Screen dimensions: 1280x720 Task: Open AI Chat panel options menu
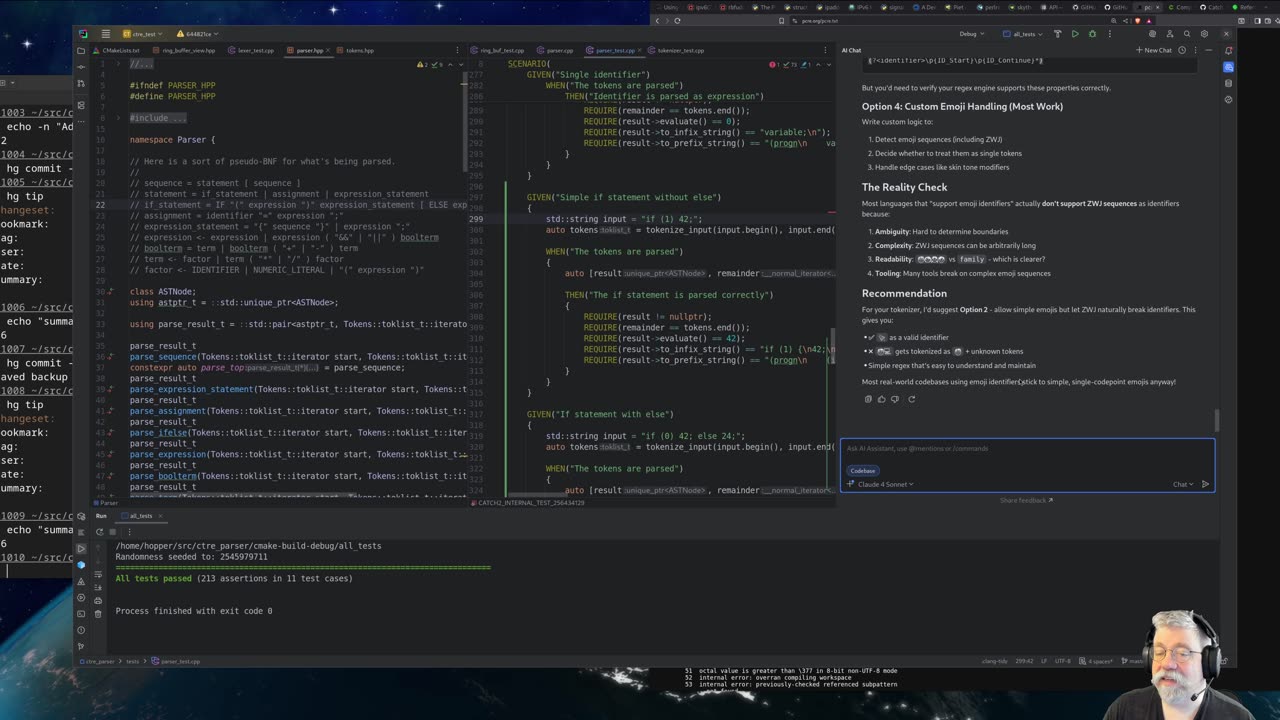coord(1195,50)
